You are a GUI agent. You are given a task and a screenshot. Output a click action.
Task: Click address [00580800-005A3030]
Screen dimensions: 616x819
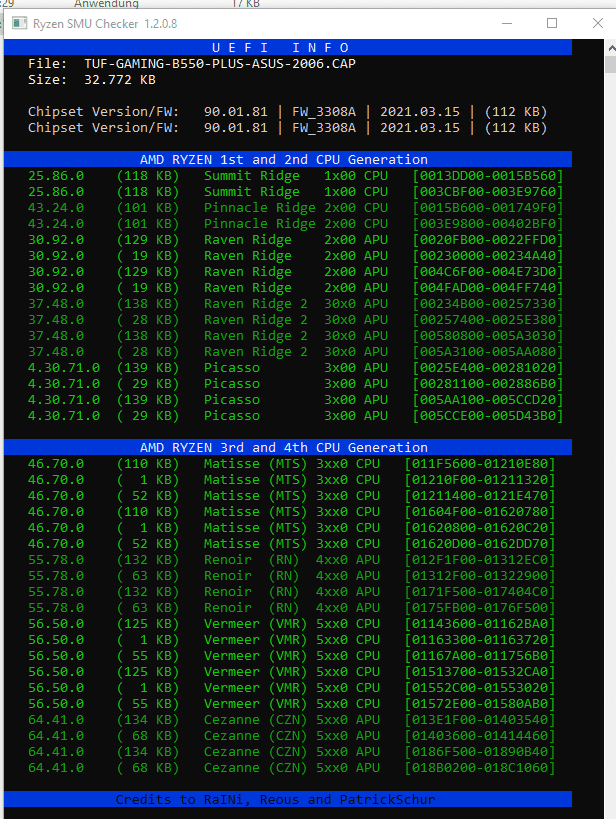[488, 336]
